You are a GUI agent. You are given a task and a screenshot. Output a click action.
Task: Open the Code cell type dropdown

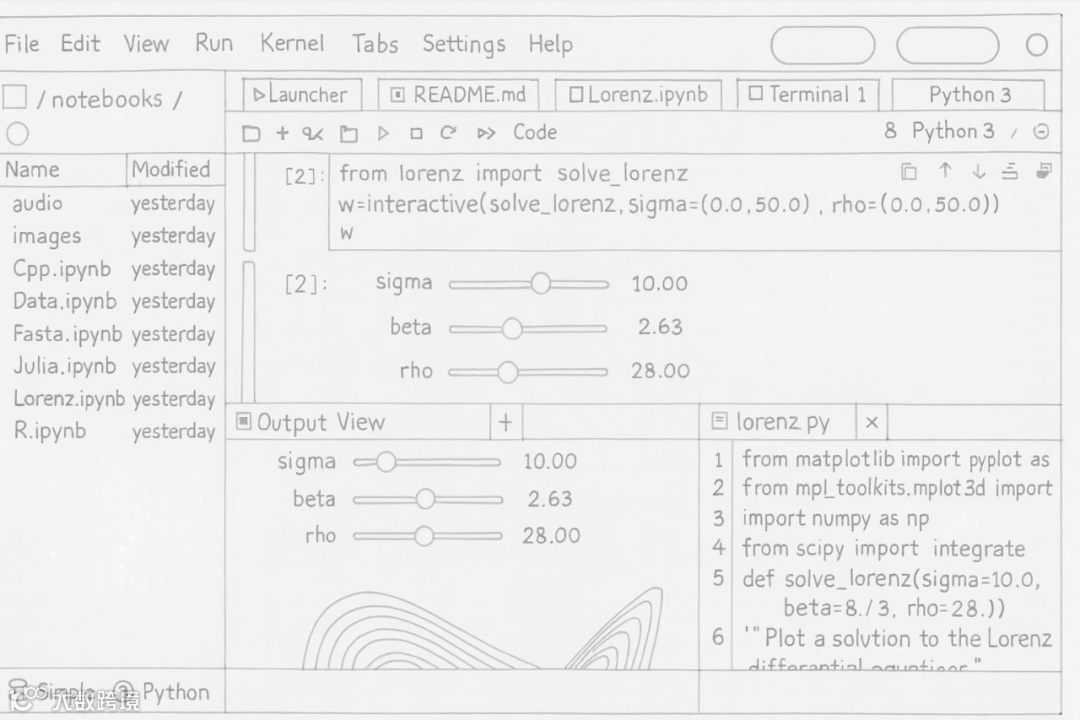[x=534, y=132]
